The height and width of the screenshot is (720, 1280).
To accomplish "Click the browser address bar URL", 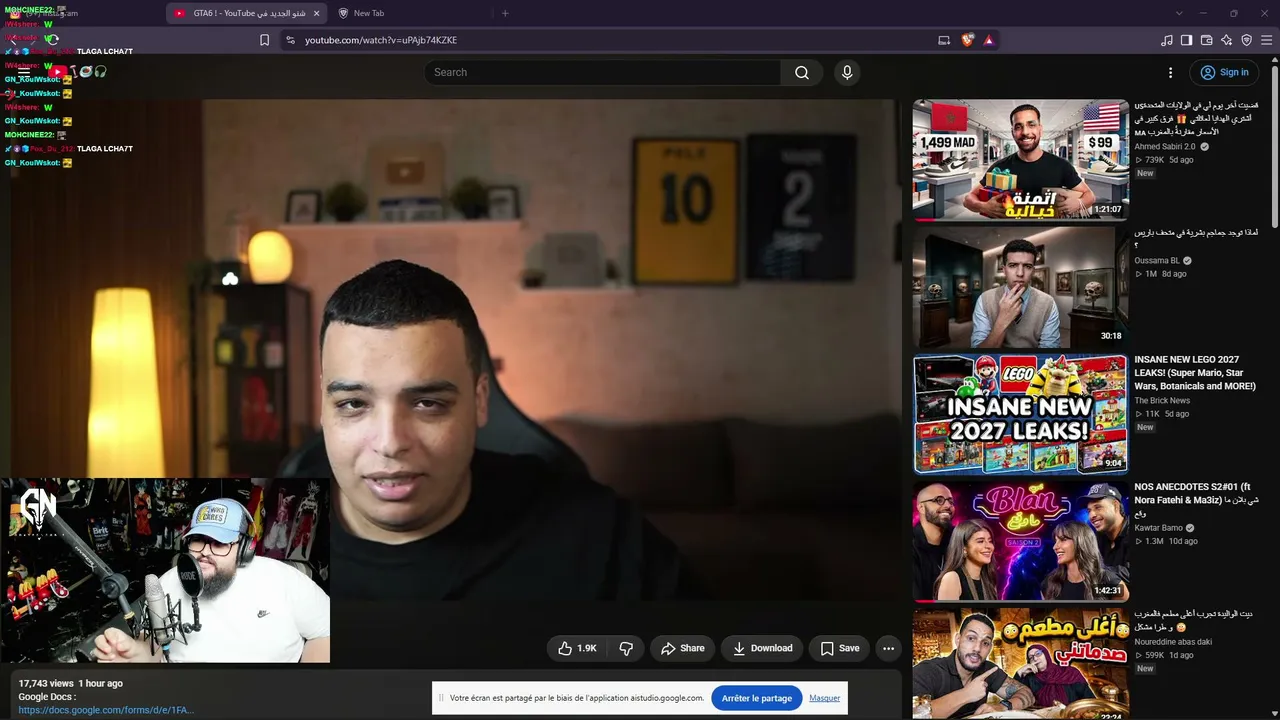I will (x=381, y=40).
